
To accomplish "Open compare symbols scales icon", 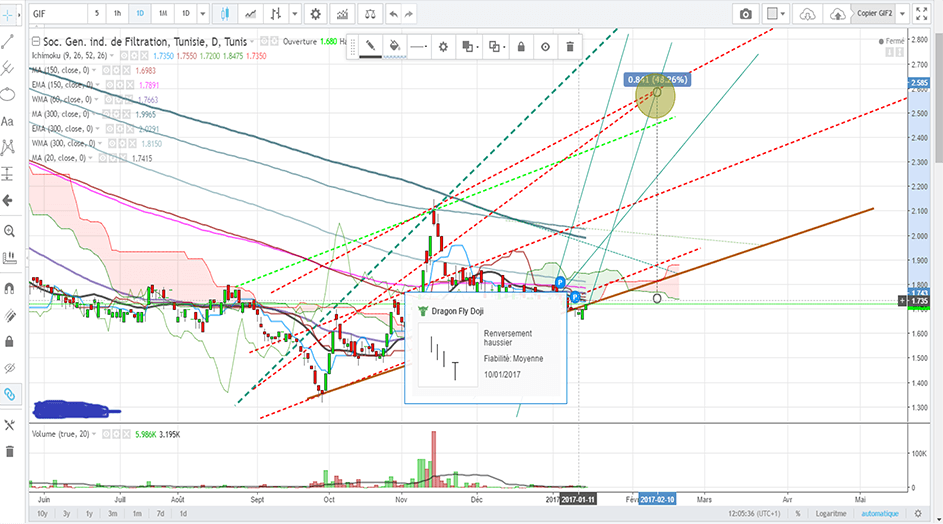I will pos(370,13).
